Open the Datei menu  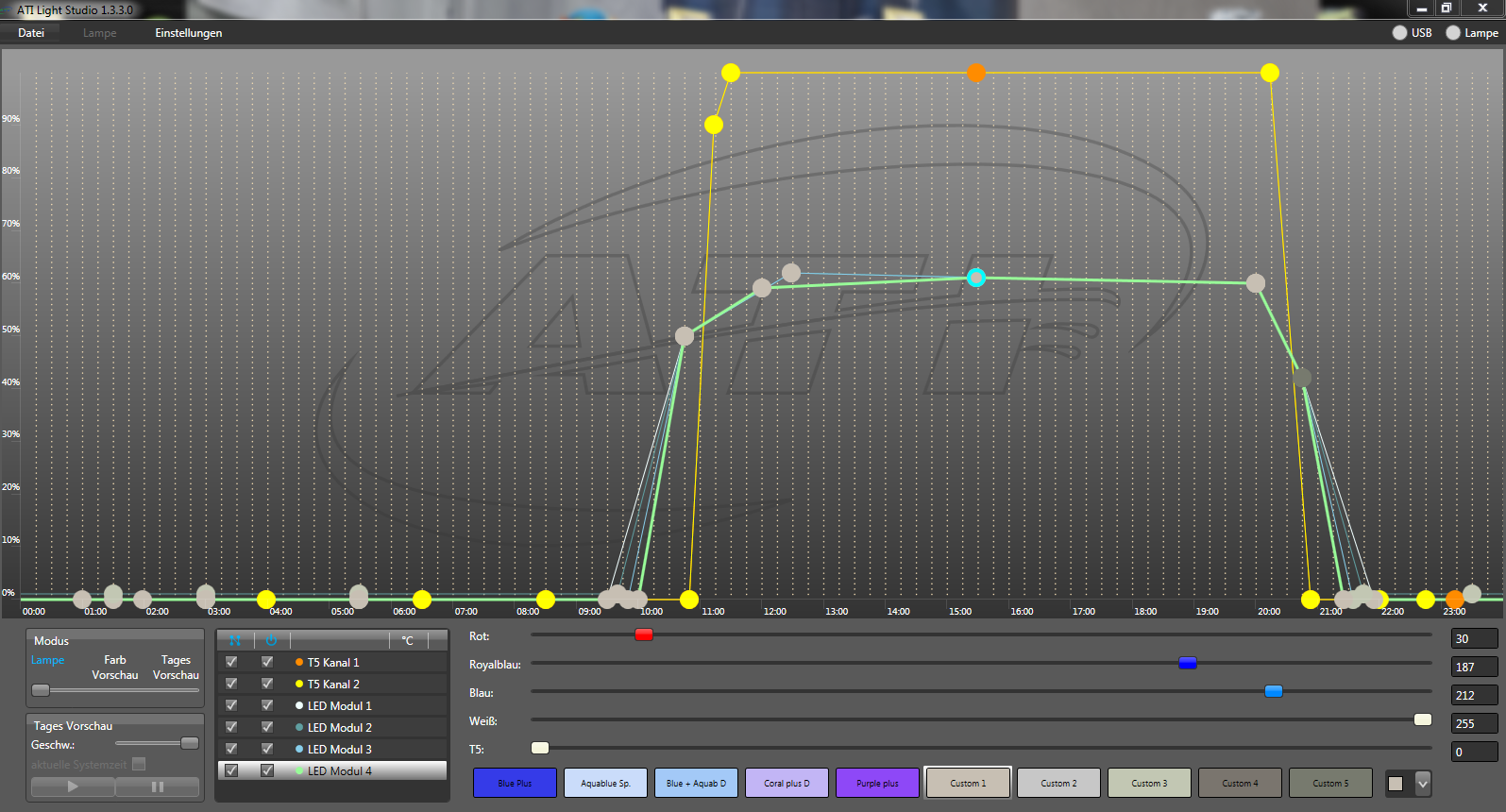tap(31, 33)
